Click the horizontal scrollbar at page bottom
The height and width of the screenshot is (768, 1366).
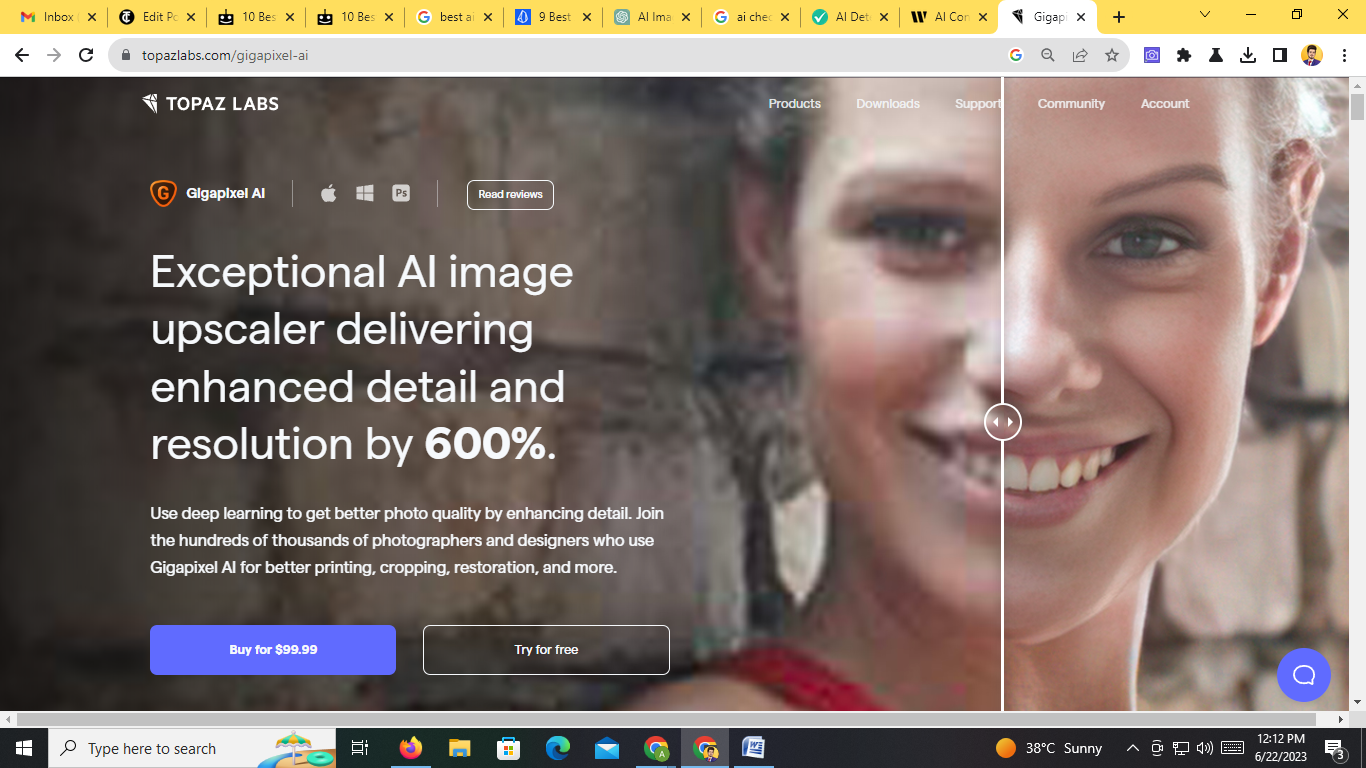pyautogui.click(x=666, y=719)
